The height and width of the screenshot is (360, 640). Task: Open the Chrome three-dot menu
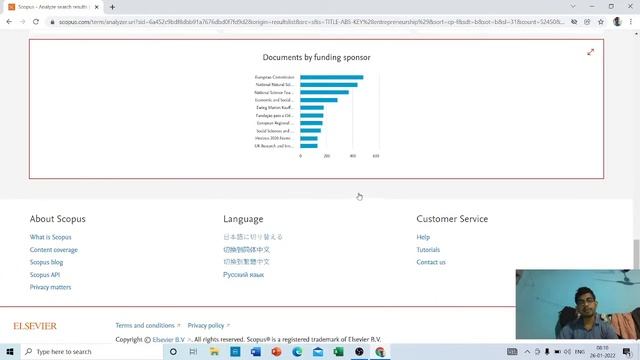[631, 22]
